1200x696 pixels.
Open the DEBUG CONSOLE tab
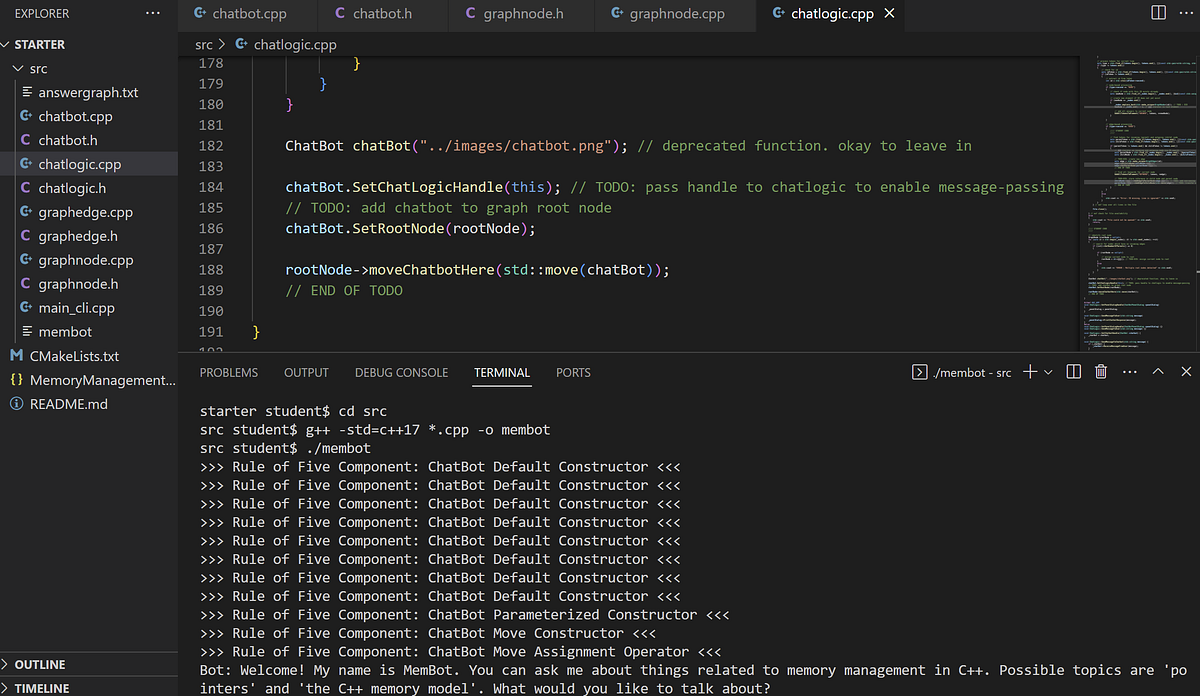point(401,372)
